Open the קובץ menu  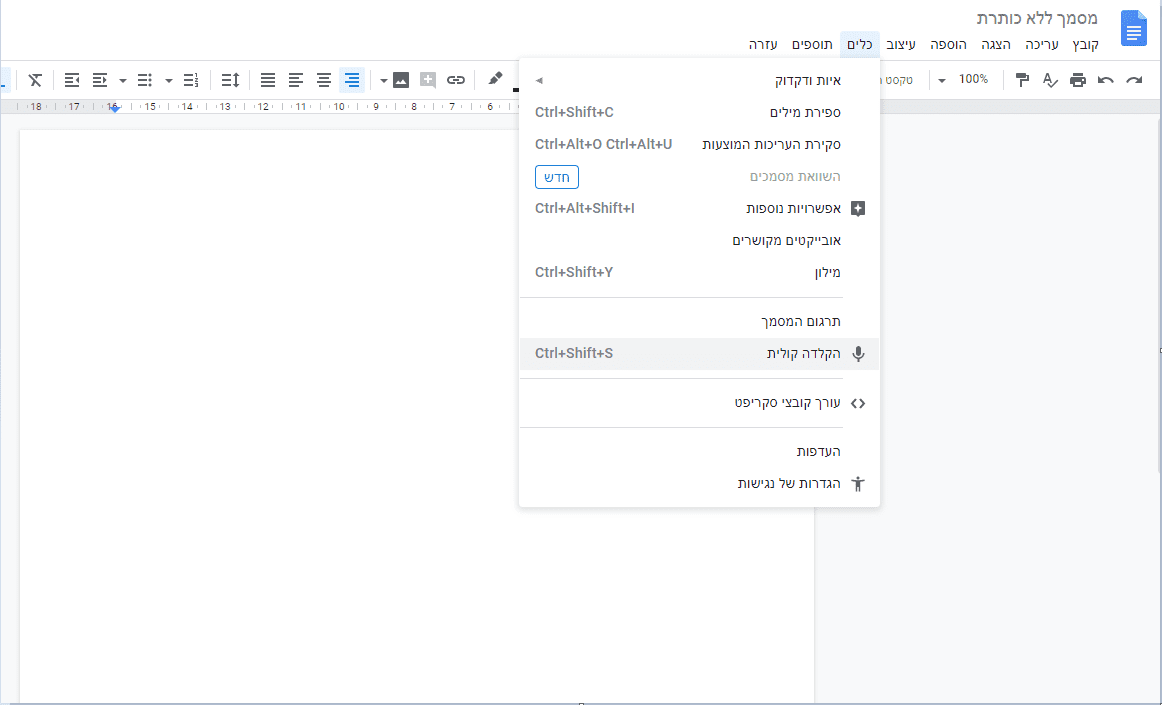(1085, 44)
